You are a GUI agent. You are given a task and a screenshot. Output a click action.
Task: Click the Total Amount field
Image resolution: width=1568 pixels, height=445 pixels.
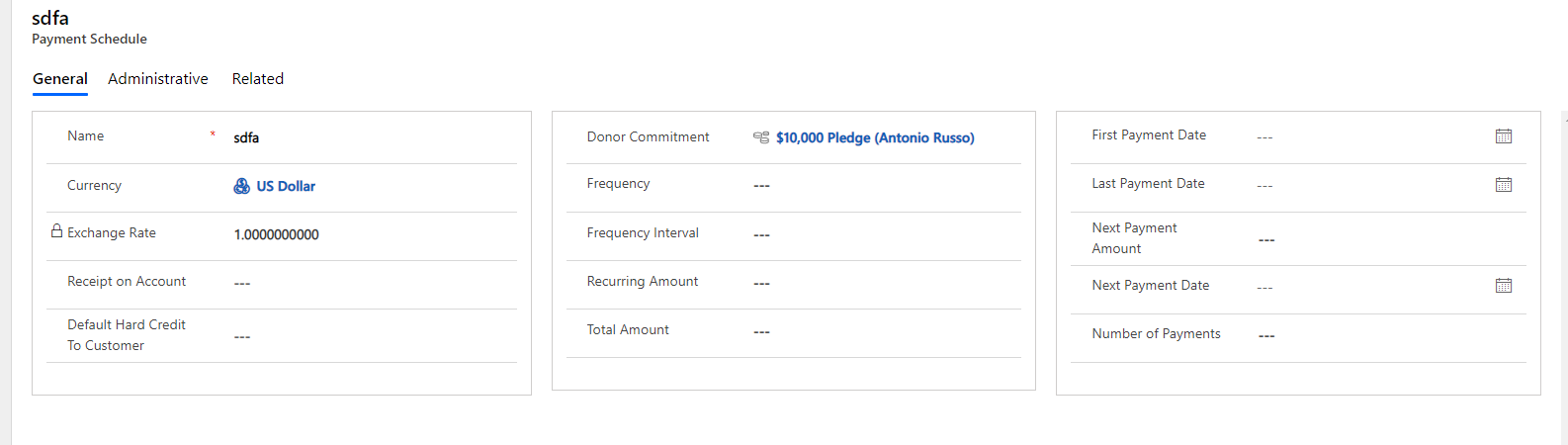[x=885, y=331]
